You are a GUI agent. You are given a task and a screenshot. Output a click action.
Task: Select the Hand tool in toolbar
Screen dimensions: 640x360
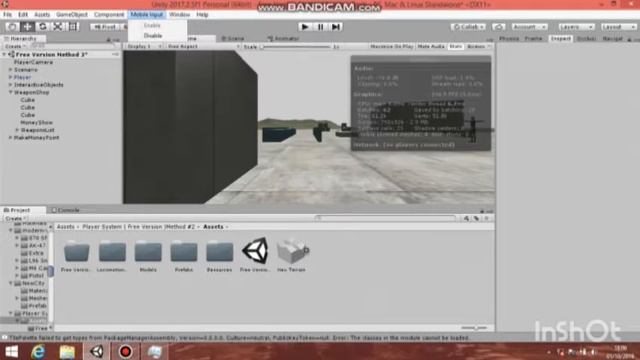[12, 27]
